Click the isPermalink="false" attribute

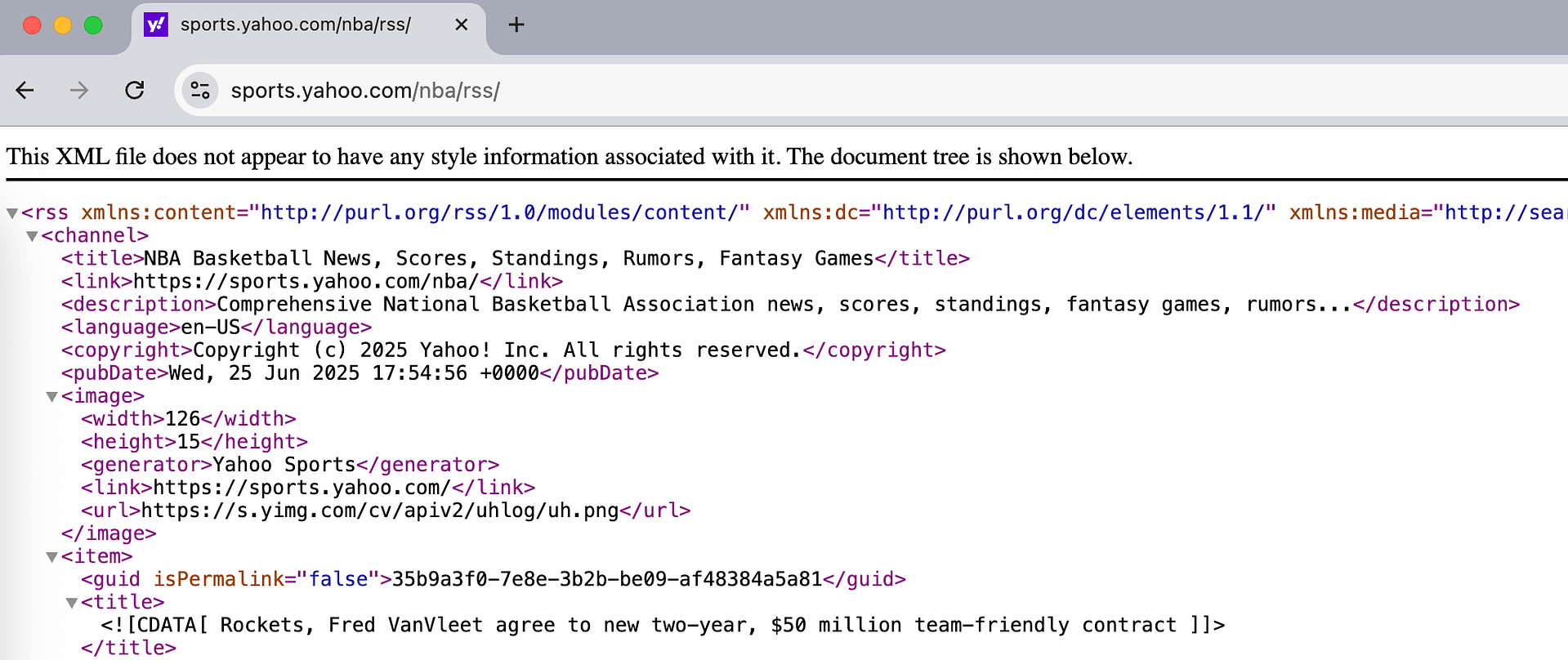coord(266,578)
